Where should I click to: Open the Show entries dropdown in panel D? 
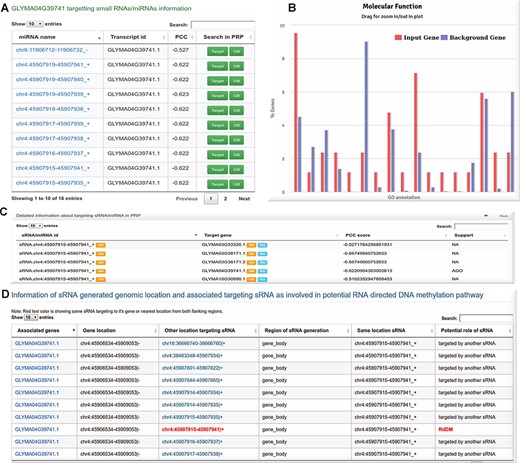click(31, 317)
